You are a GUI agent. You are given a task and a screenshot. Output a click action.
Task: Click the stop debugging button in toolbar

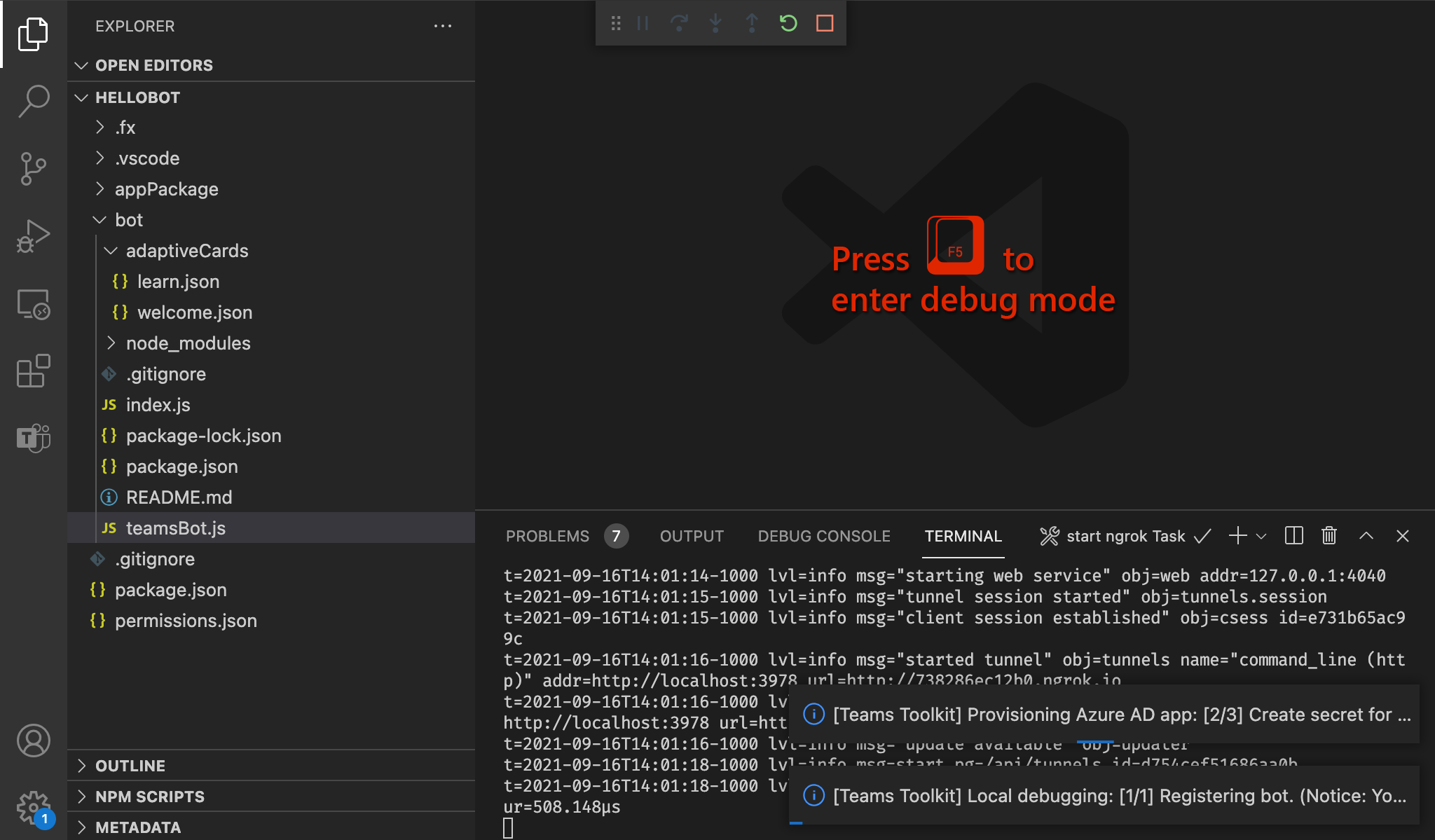pos(824,22)
